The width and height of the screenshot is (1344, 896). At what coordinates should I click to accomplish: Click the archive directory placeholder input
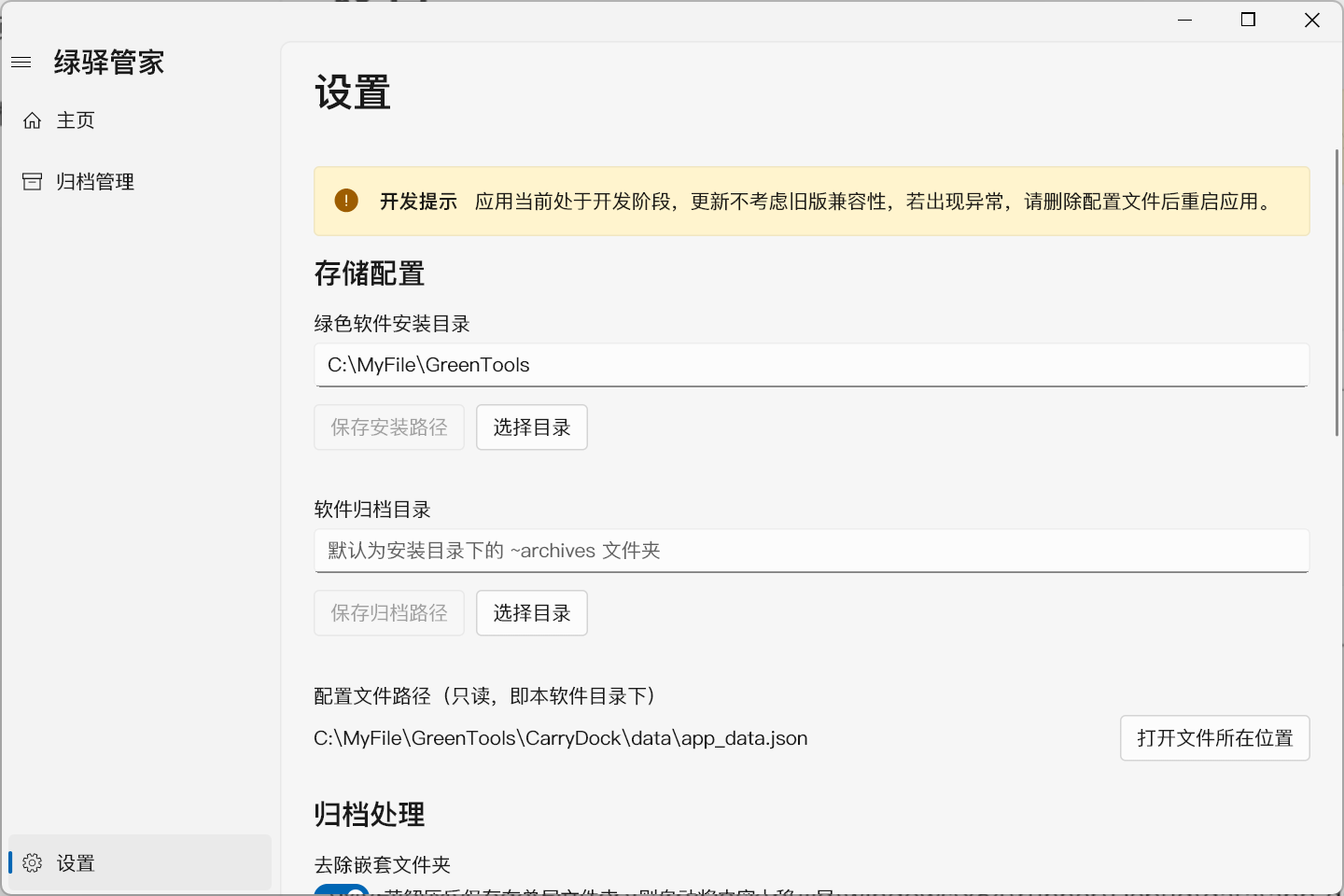(x=811, y=551)
